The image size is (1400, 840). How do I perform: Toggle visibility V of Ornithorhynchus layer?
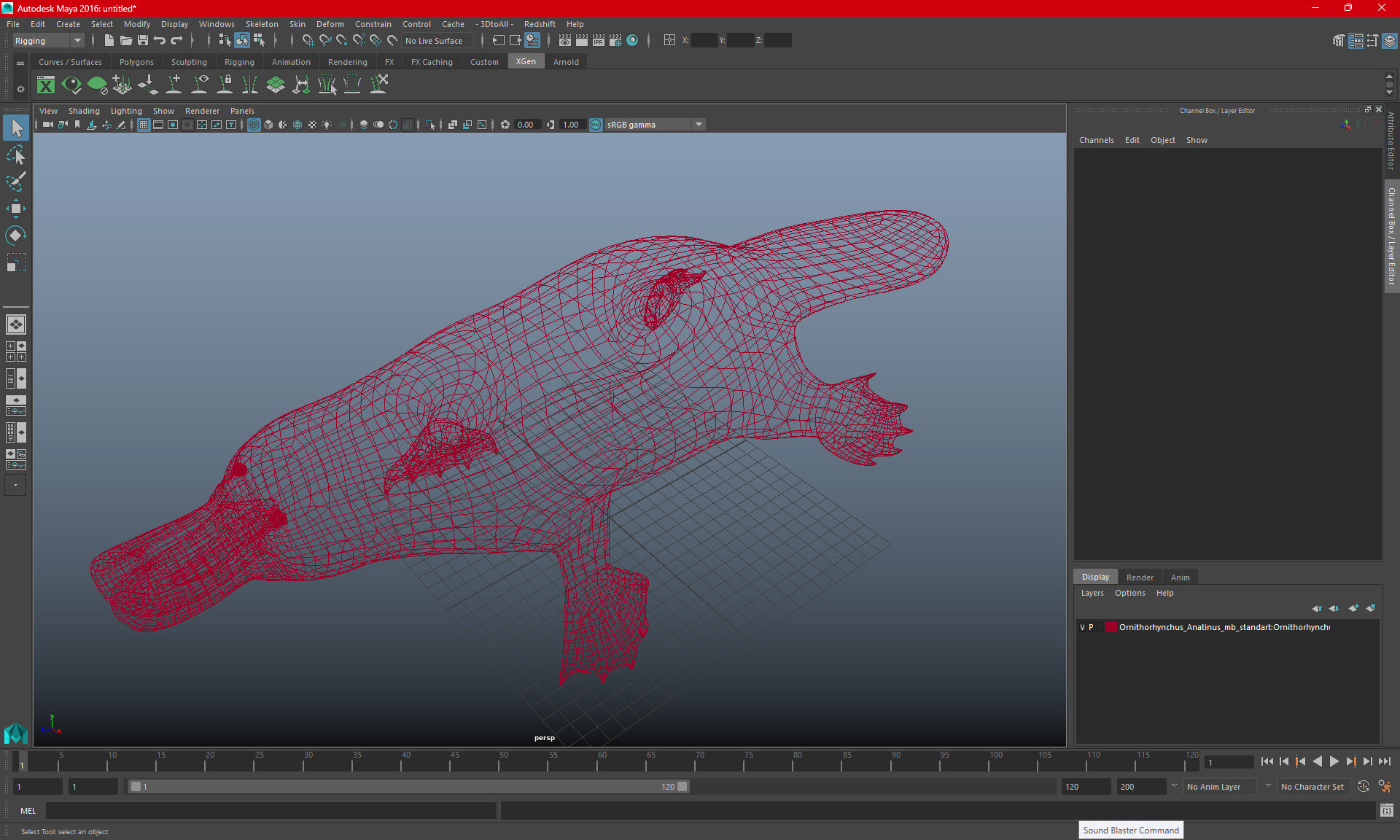click(x=1082, y=627)
